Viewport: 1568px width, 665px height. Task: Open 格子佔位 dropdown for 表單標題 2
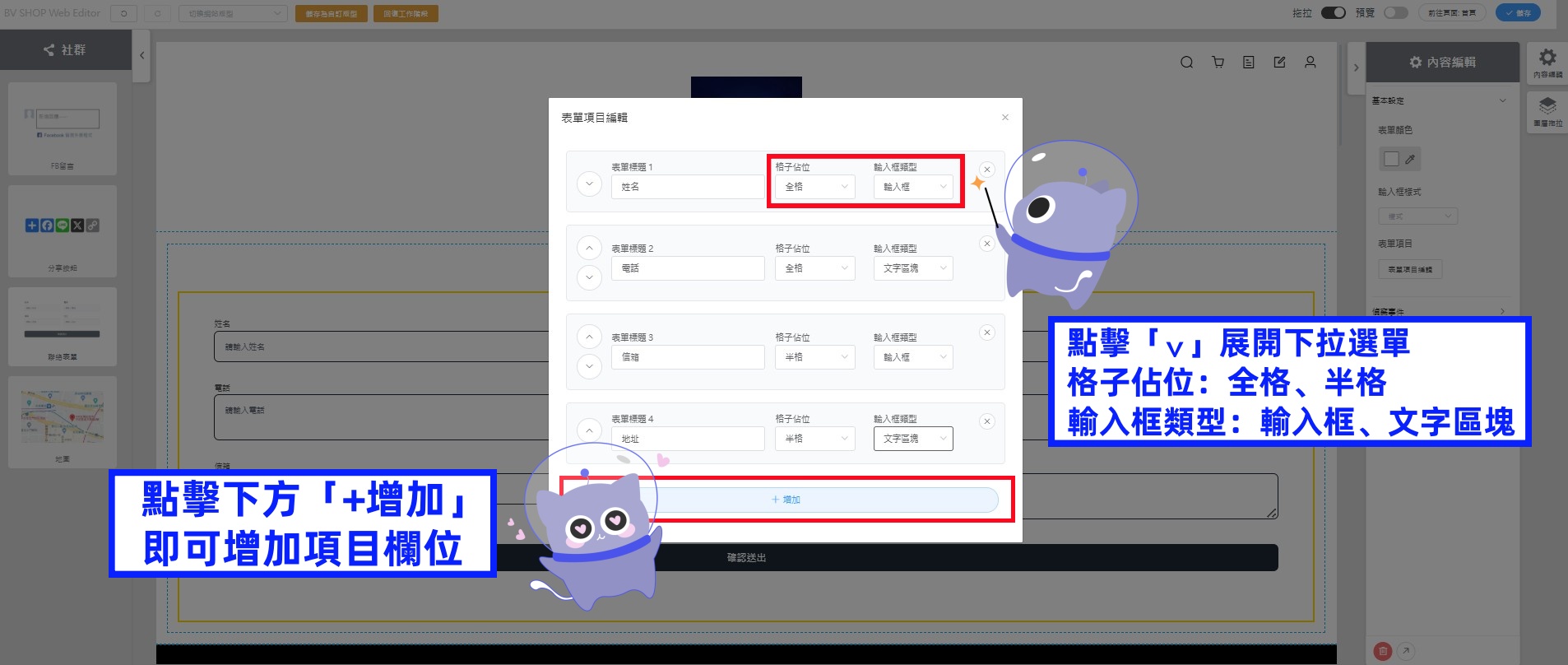click(x=815, y=268)
